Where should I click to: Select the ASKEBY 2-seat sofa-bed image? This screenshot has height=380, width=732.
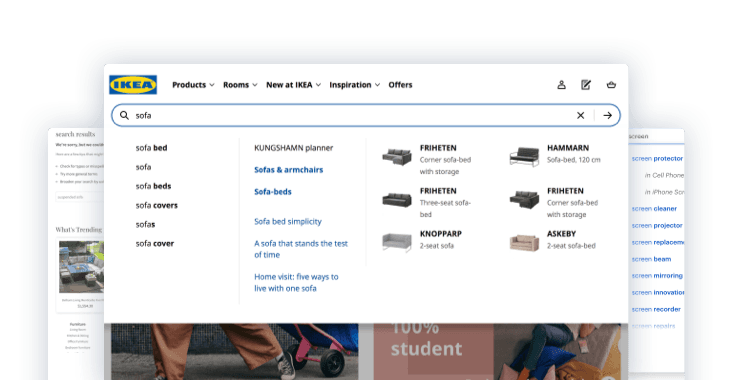[524, 243]
